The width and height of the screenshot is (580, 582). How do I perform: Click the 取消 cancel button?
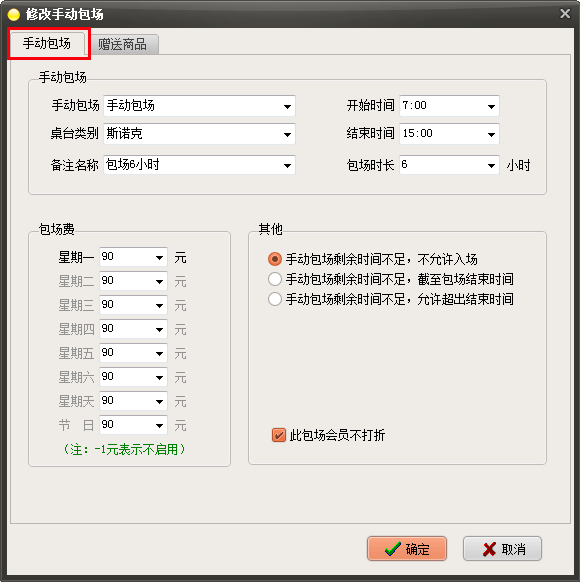pyautogui.click(x=502, y=549)
